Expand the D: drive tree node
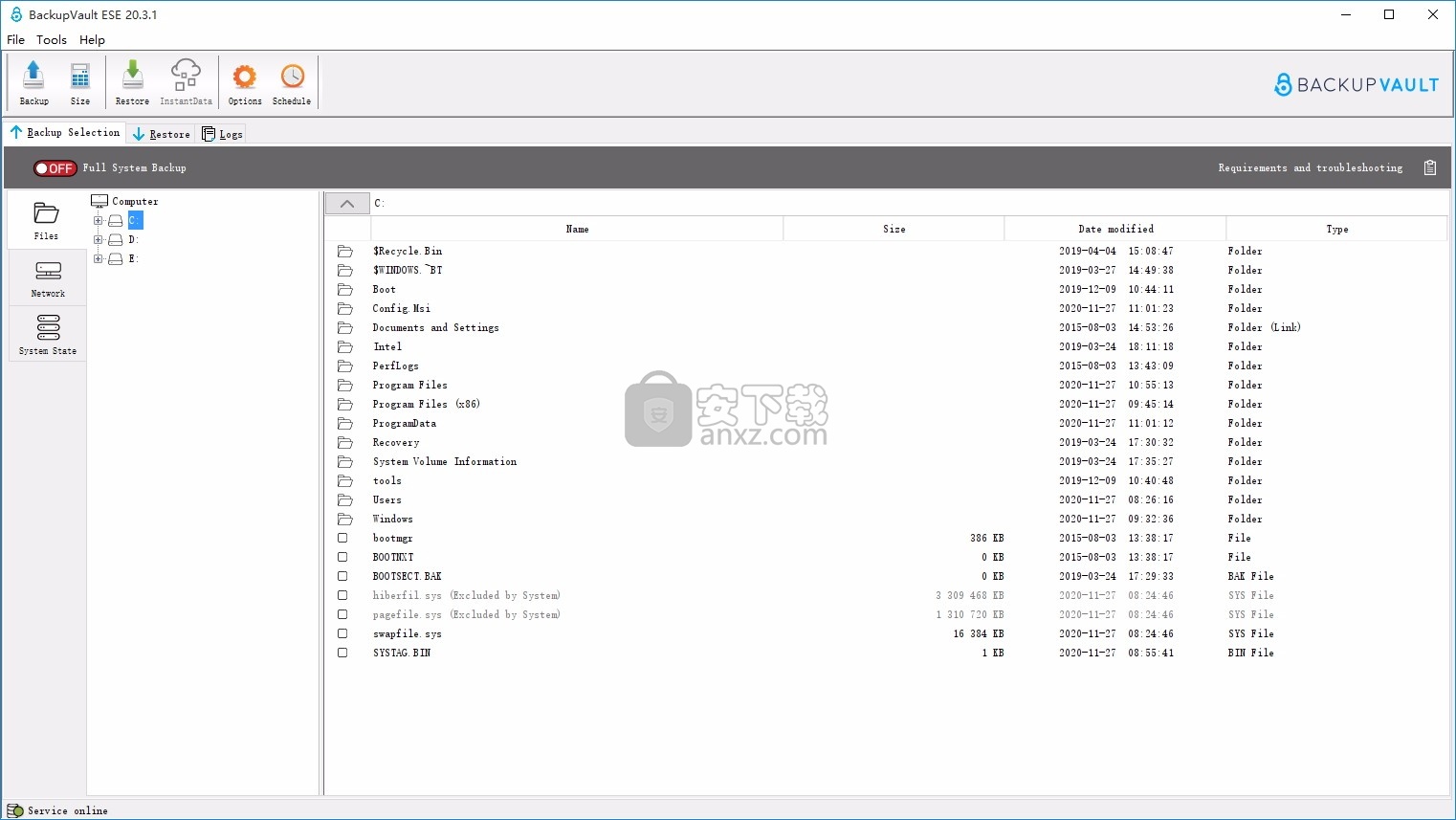The image size is (1456, 820). tap(98, 240)
